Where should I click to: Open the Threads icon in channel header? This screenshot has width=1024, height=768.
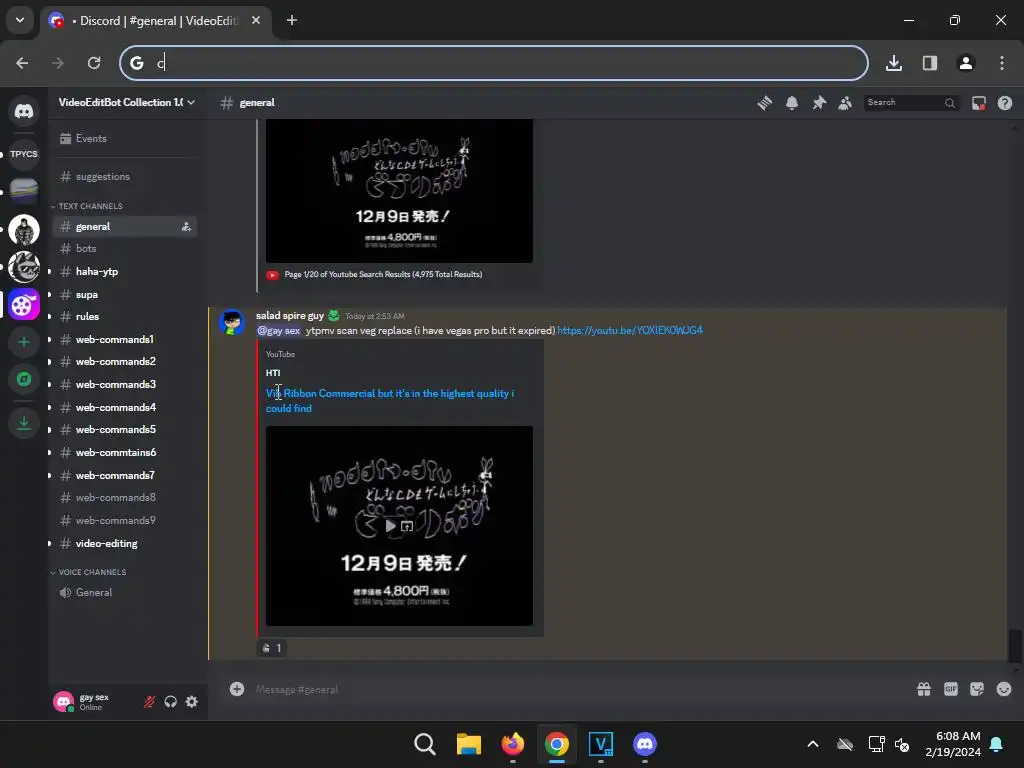pos(765,103)
